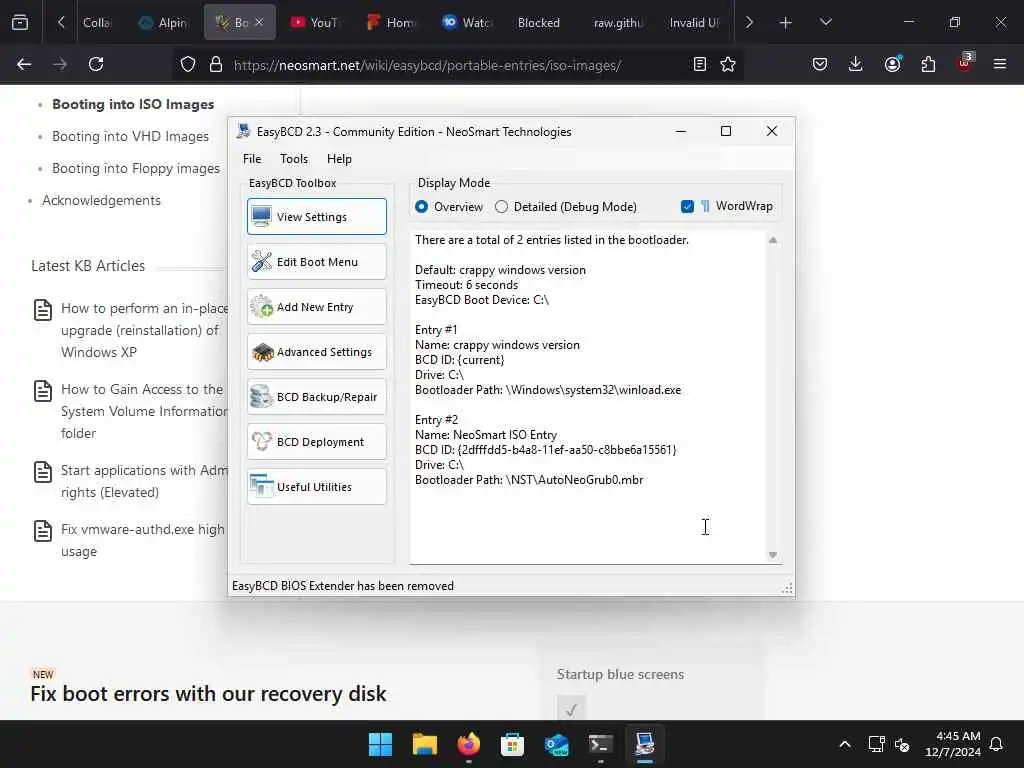1024x768 pixels.
Task: Open Firefox downloads panel
Action: click(856, 64)
